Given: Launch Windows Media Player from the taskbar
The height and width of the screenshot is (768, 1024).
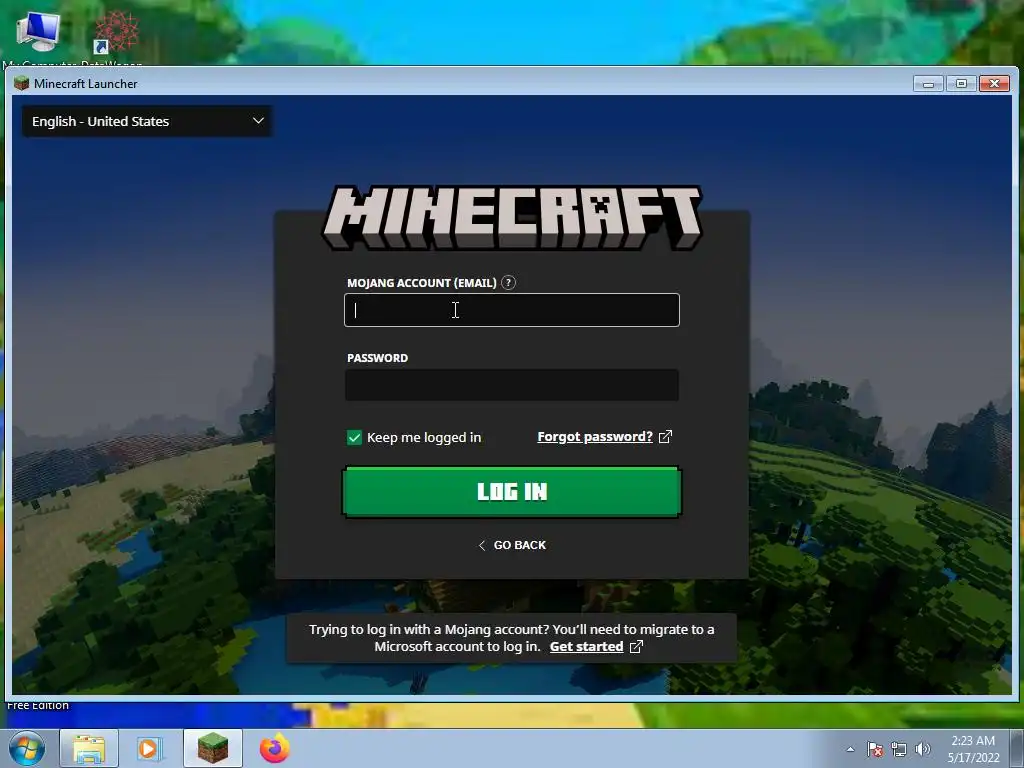Looking at the screenshot, I should tap(148, 749).
